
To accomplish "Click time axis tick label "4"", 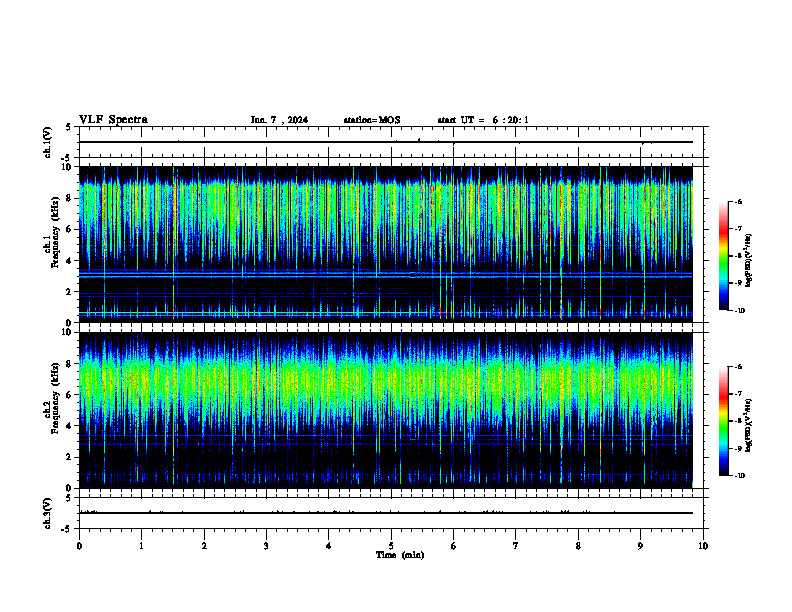I will 329,546.
